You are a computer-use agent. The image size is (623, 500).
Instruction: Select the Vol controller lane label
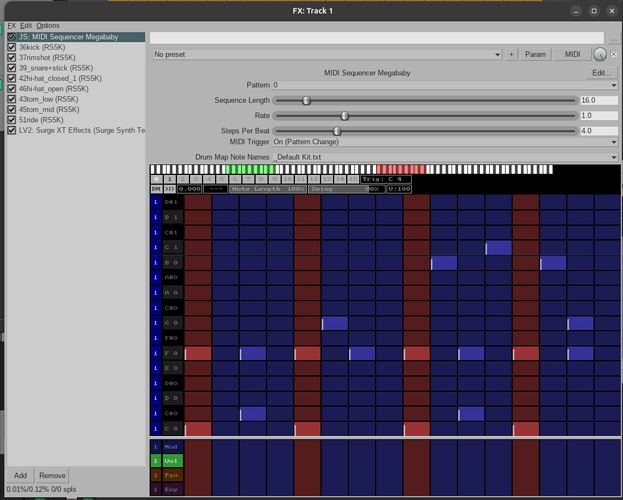point(171,460)
